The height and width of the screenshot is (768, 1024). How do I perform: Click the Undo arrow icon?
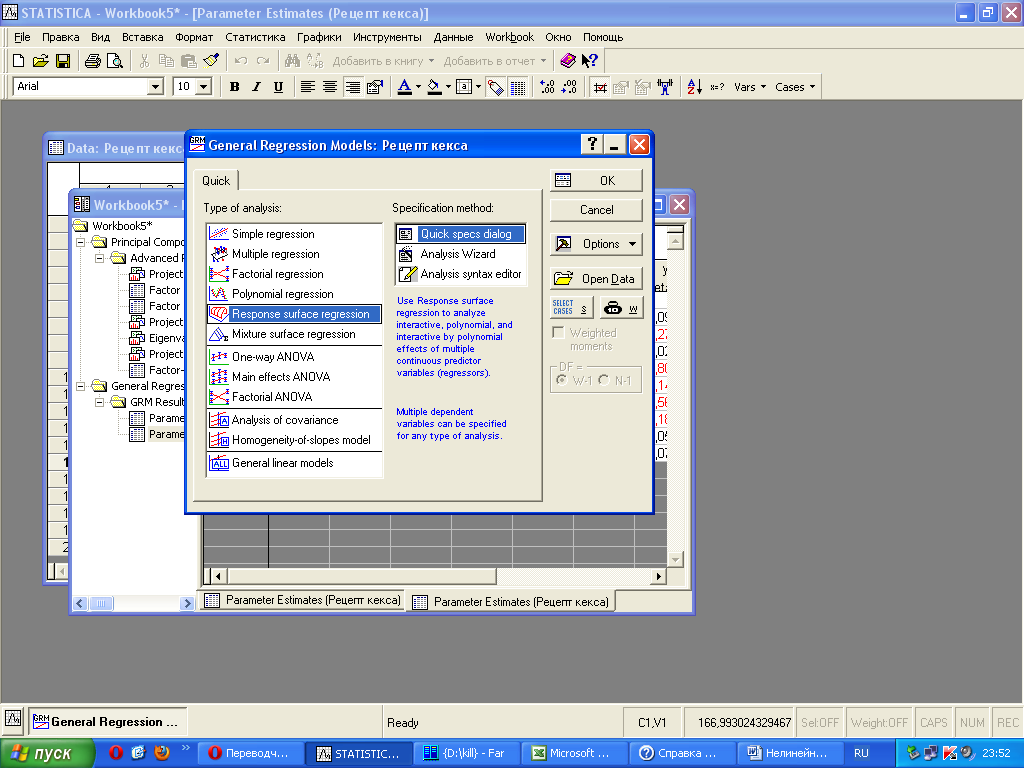click(240, 61)
